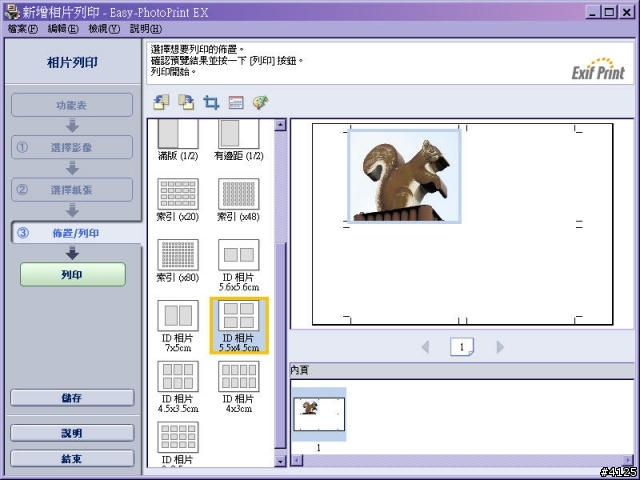The height and width of the screenshot is (480, 640).
Task: Select ID 相片 5.6x5.6cm layout icon
Action: point(239,255)
